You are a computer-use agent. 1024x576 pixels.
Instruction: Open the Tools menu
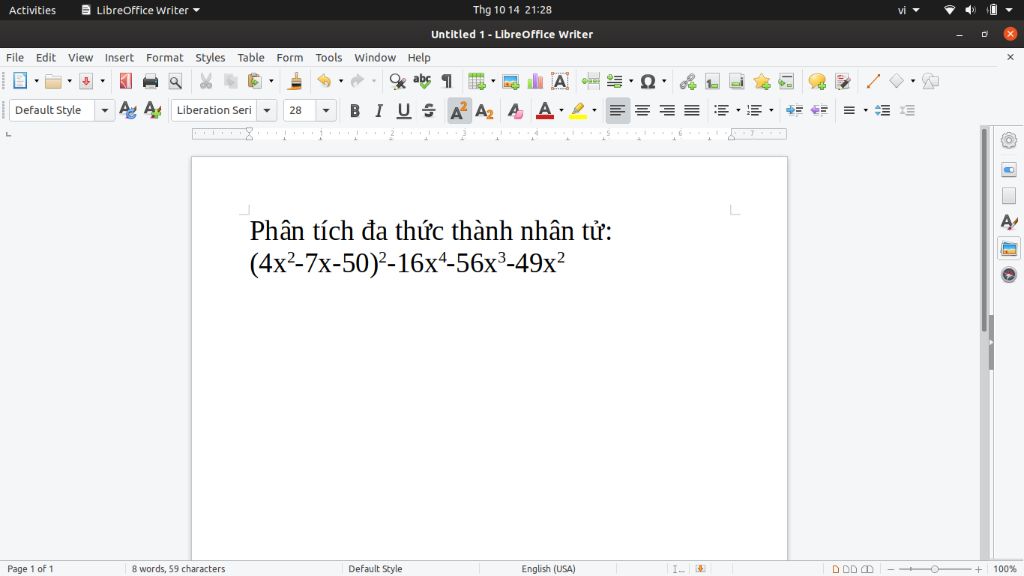tap(328, 57)
